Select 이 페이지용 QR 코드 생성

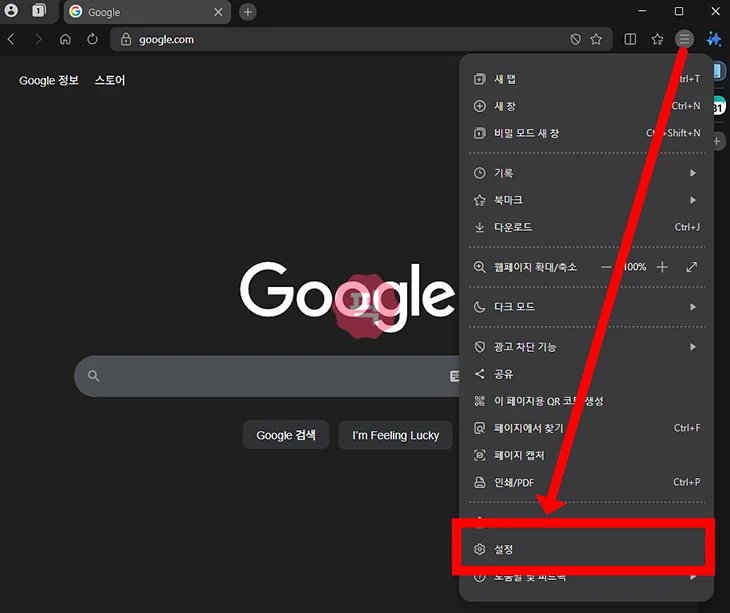coord(587,401)
